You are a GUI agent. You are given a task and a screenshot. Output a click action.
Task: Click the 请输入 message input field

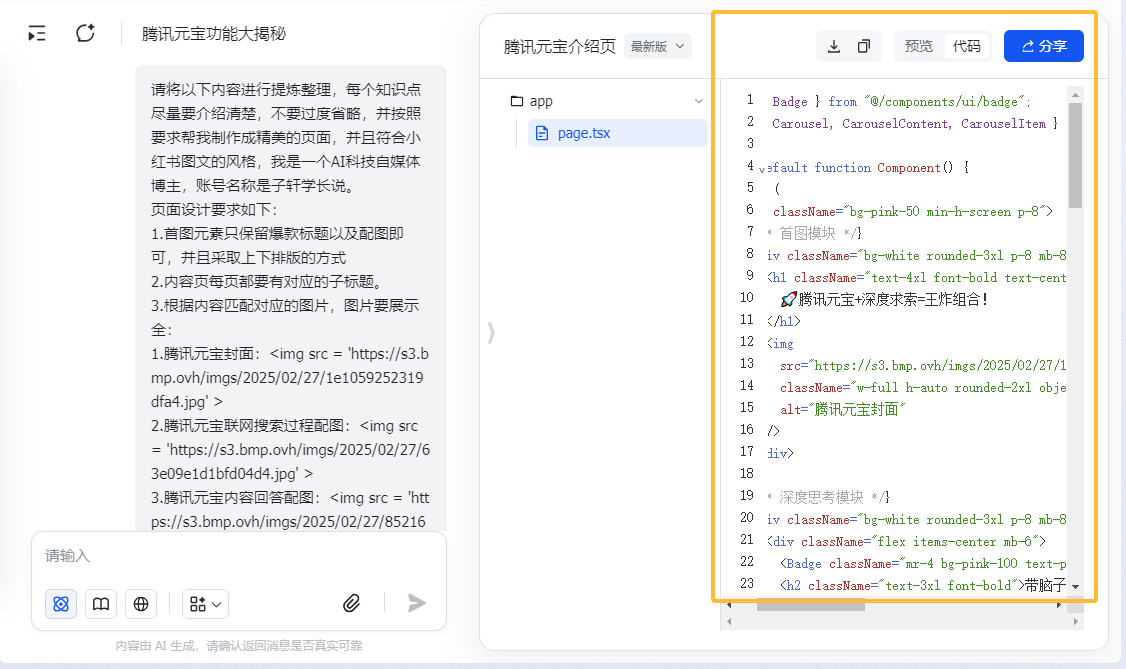[x=238, y=556]
